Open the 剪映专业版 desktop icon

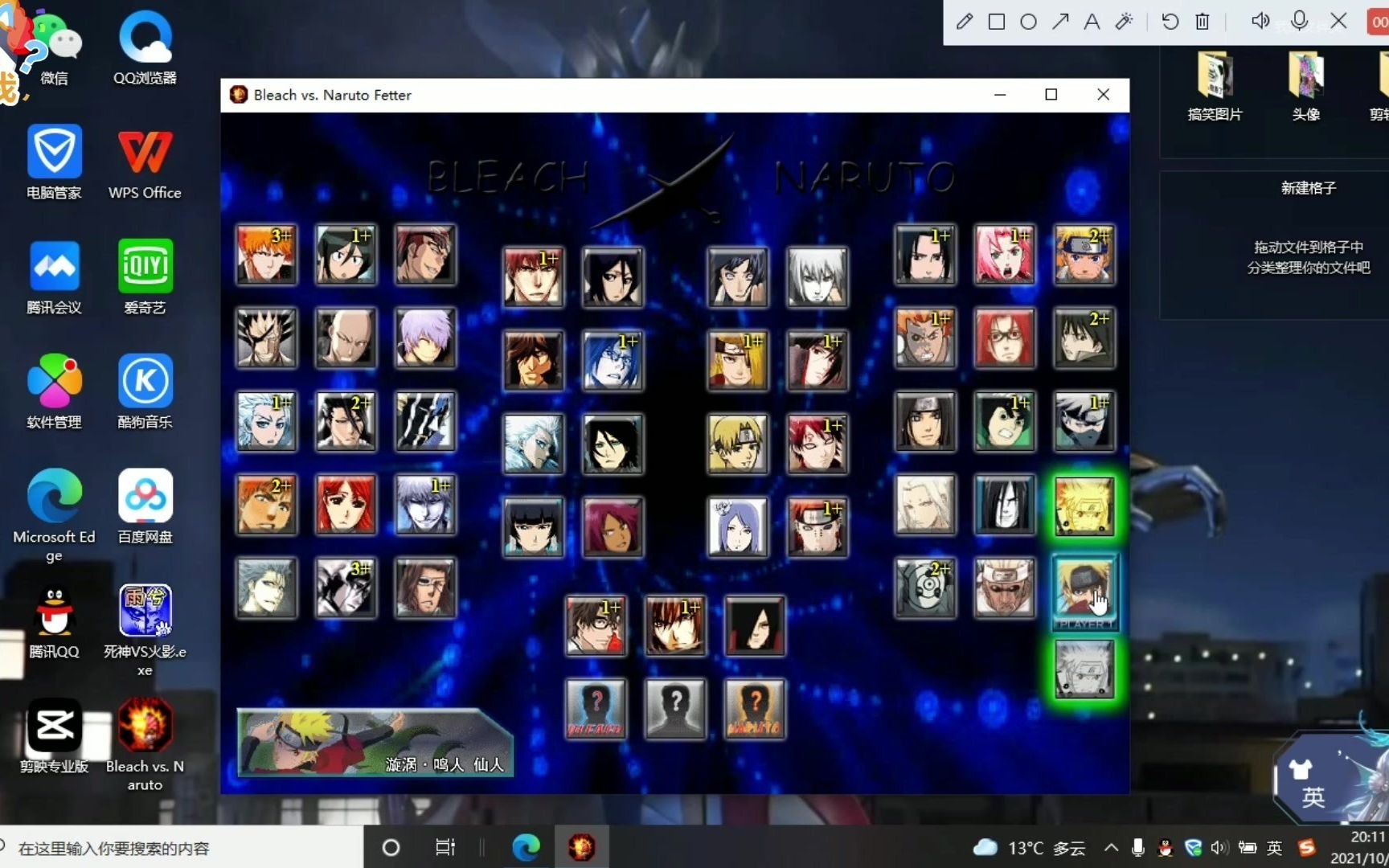[54, 737]
